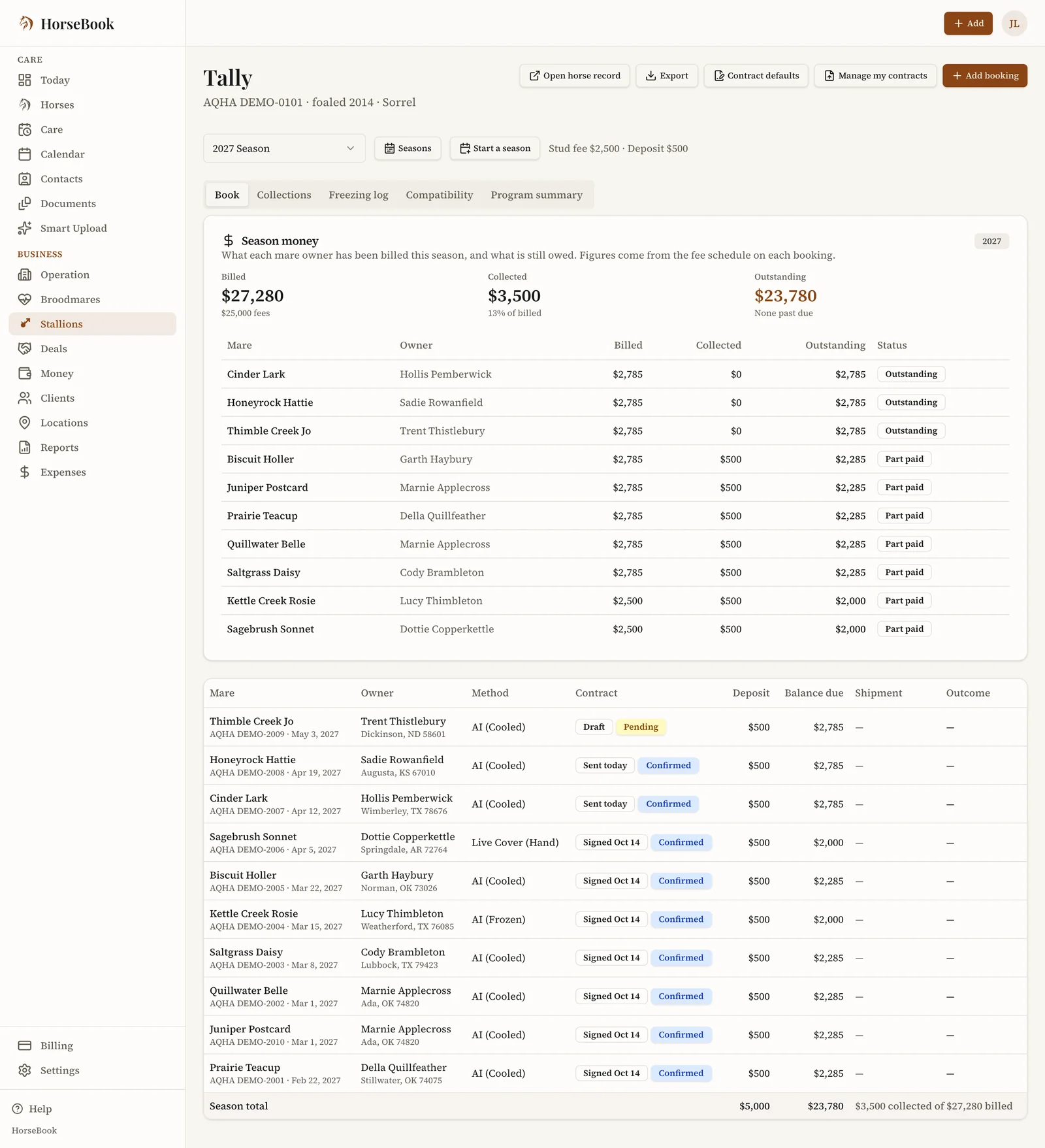Switch to the Freezing log tab
This screenshot has width=1045, height=1148.
pyautogui.click(x=359, y=195)
